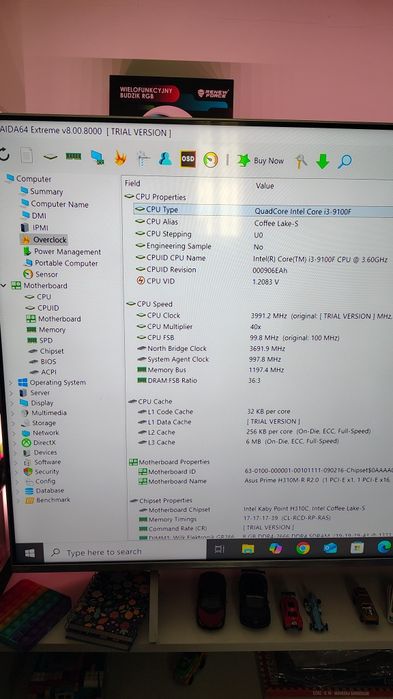
Task: Expand the Server category arrow
Action: pos(12,393)
